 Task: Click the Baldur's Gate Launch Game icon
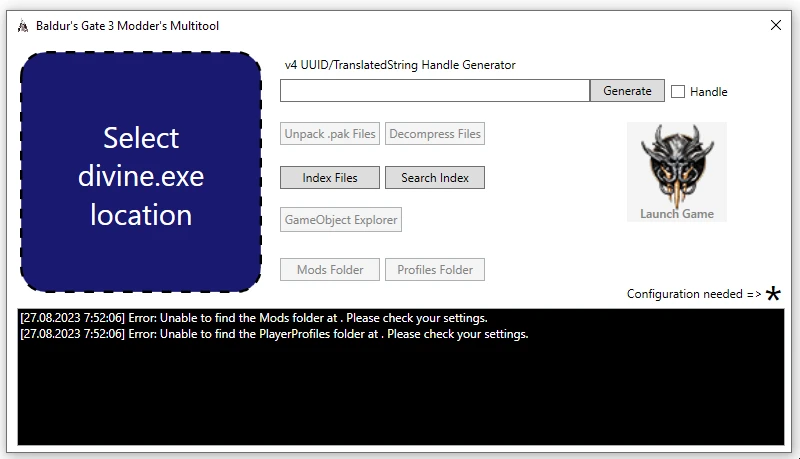point(677,172)
